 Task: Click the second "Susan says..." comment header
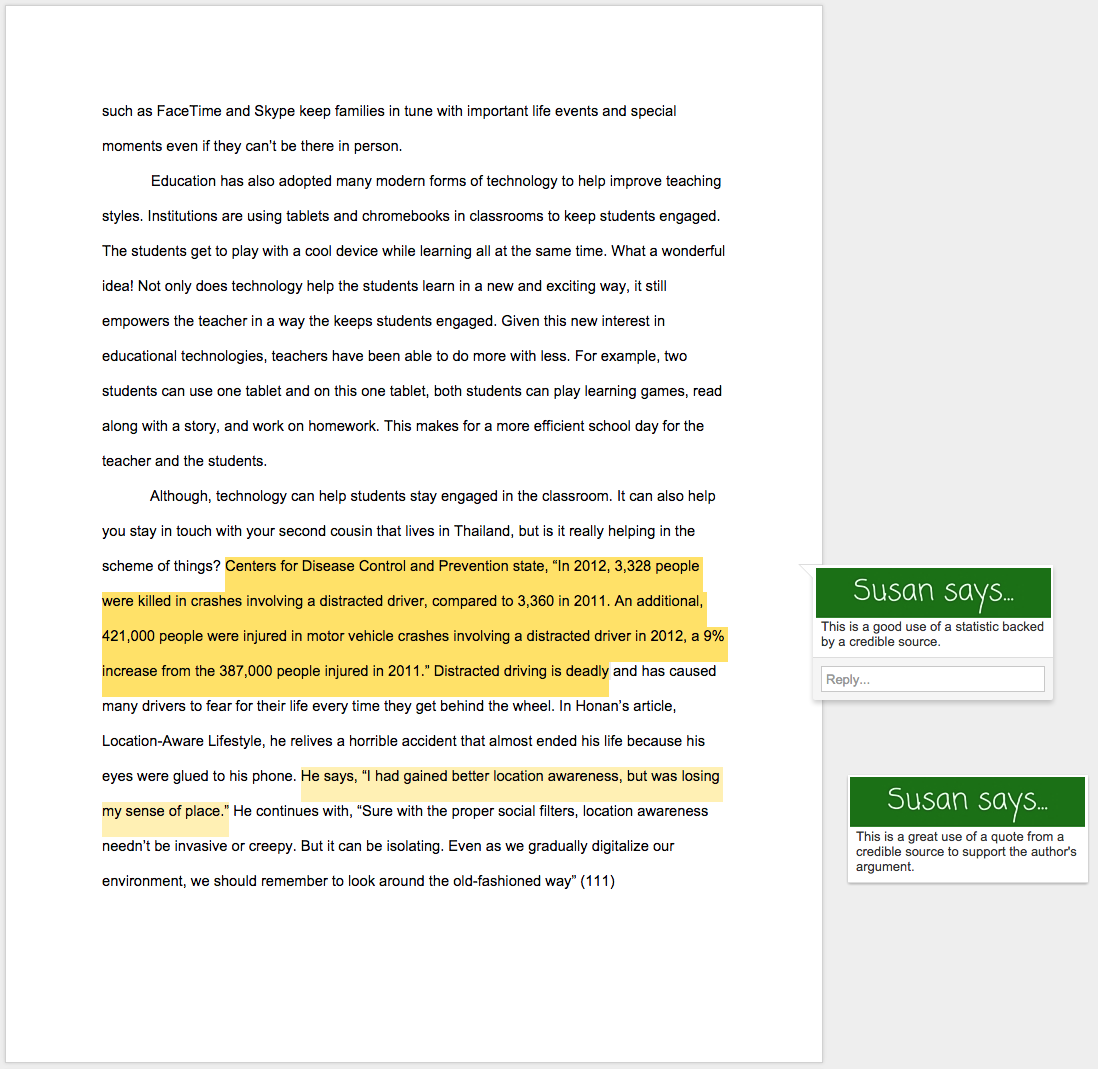pyautogui.click(x=966, y=801)
